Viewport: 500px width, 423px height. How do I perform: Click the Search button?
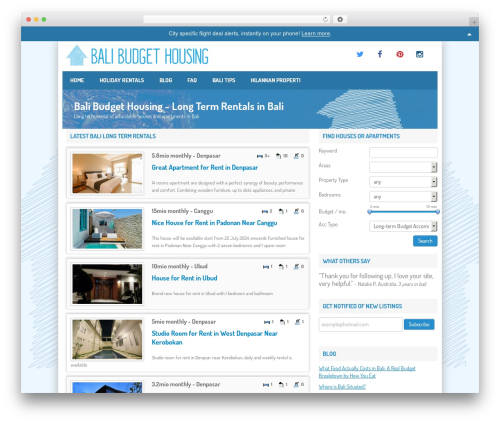425,241
